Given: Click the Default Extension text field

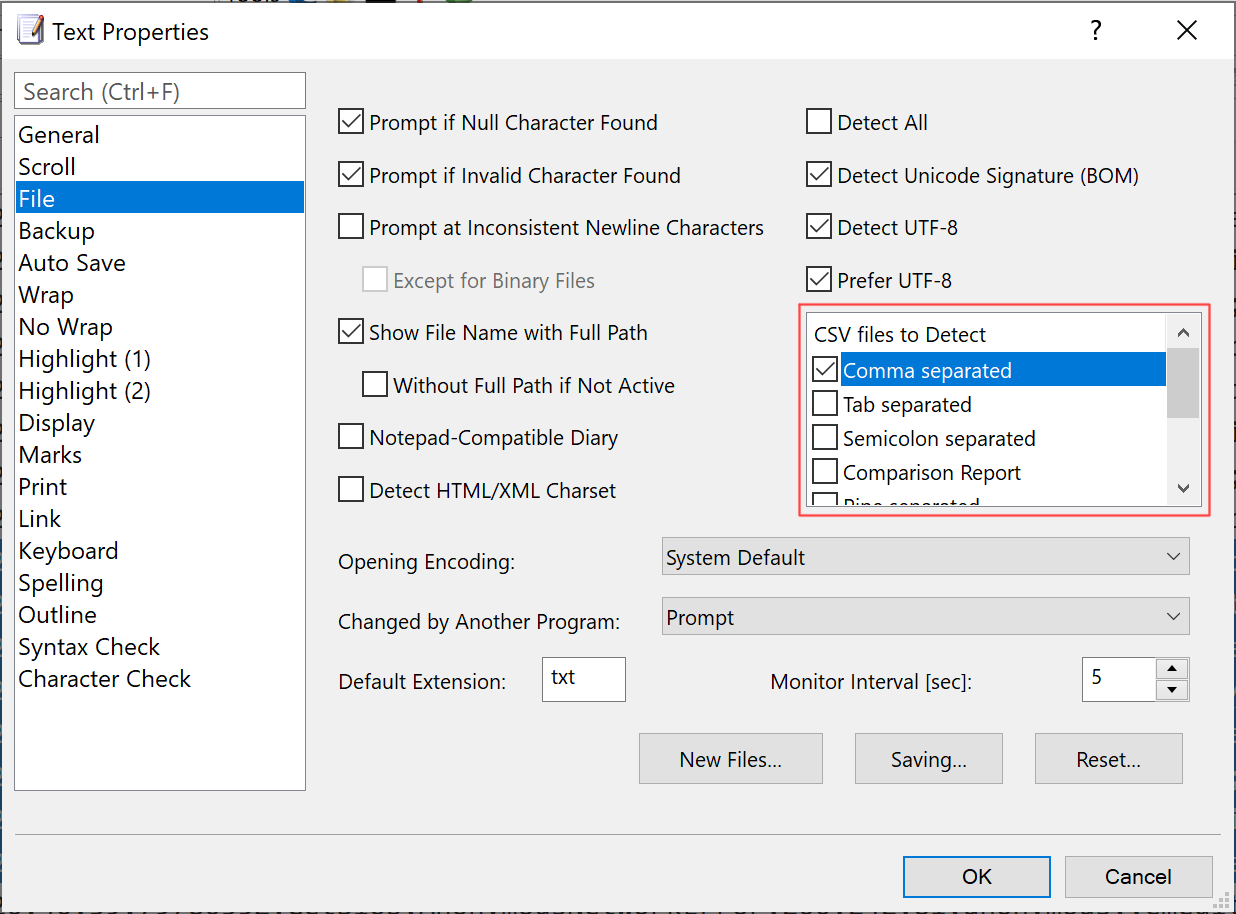Looking at the screenshot, I should point(584,679).
